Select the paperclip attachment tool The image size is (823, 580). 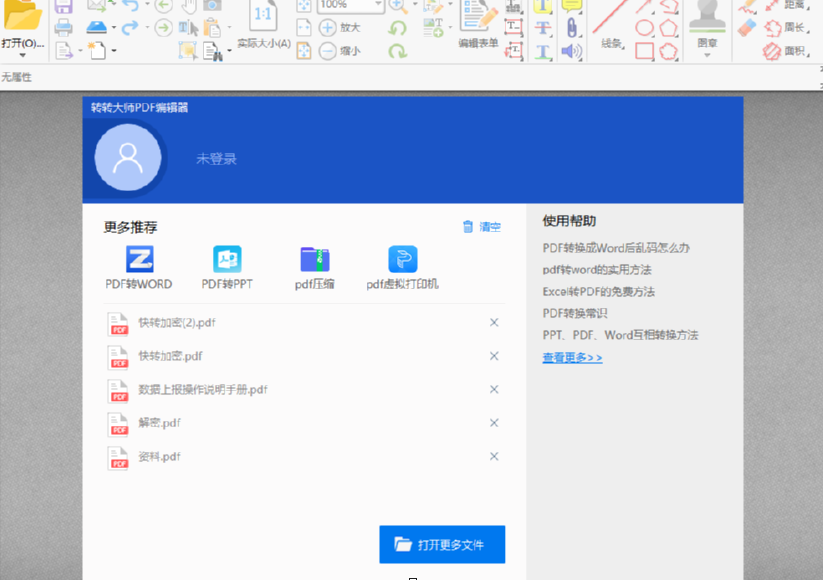pyautogui.click(x=571, y=27)
